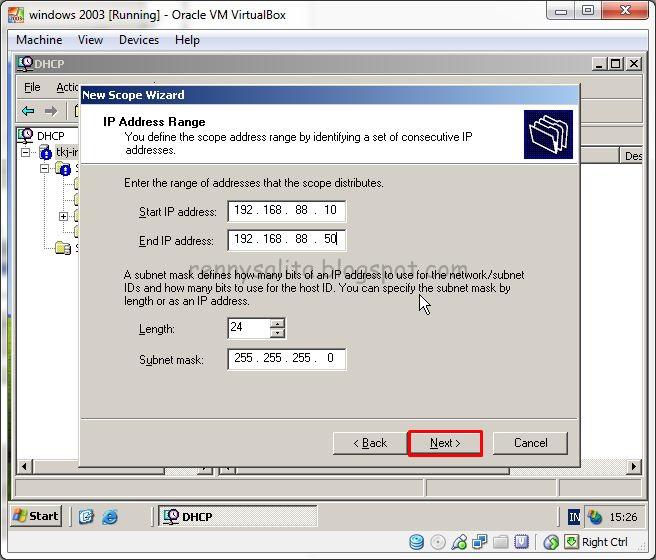Maximize the DHCP window
The width and height of the screenshot is (656, 560).
click(615, 64)
